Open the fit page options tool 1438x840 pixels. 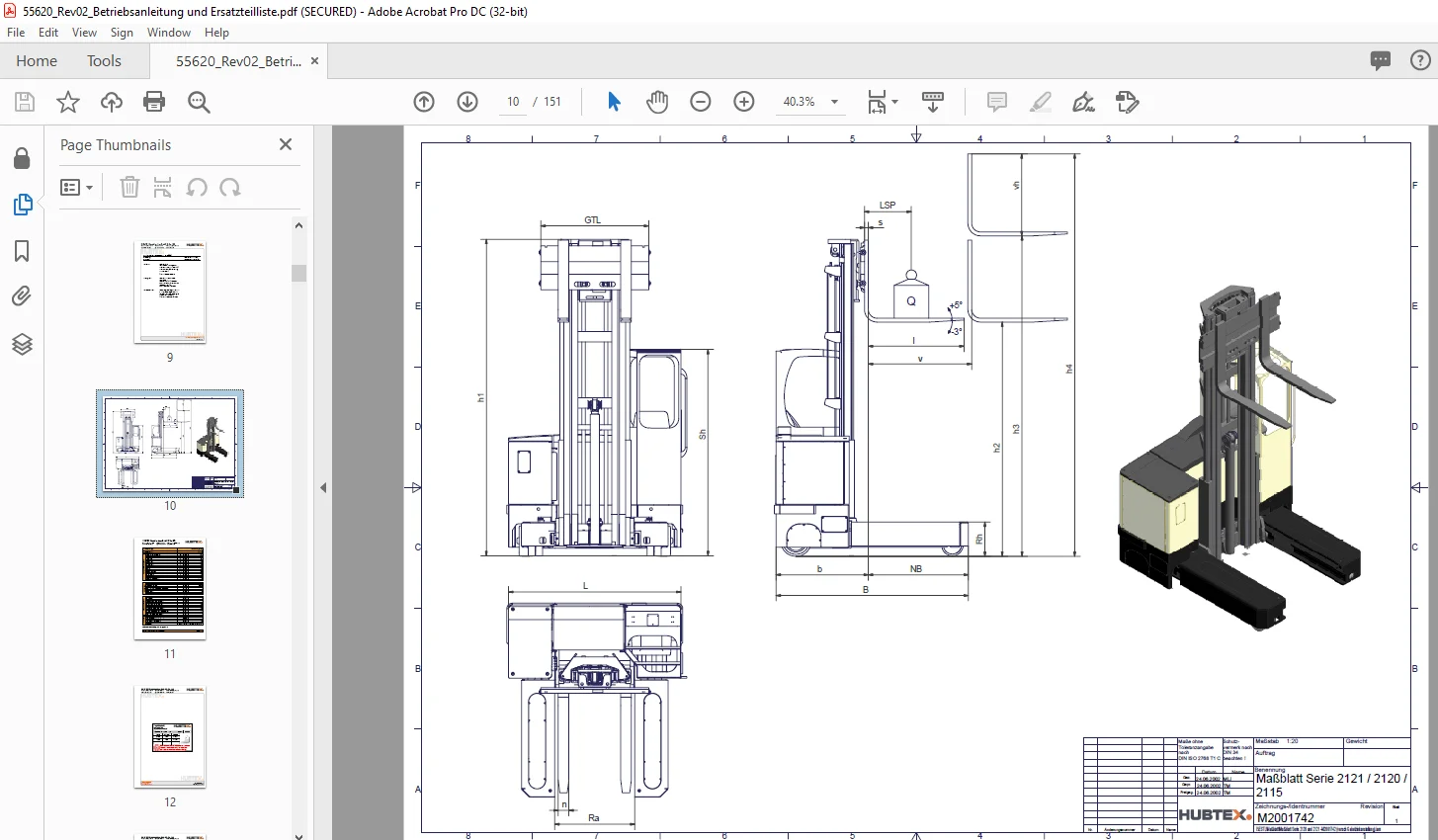(x=882, y=102)
